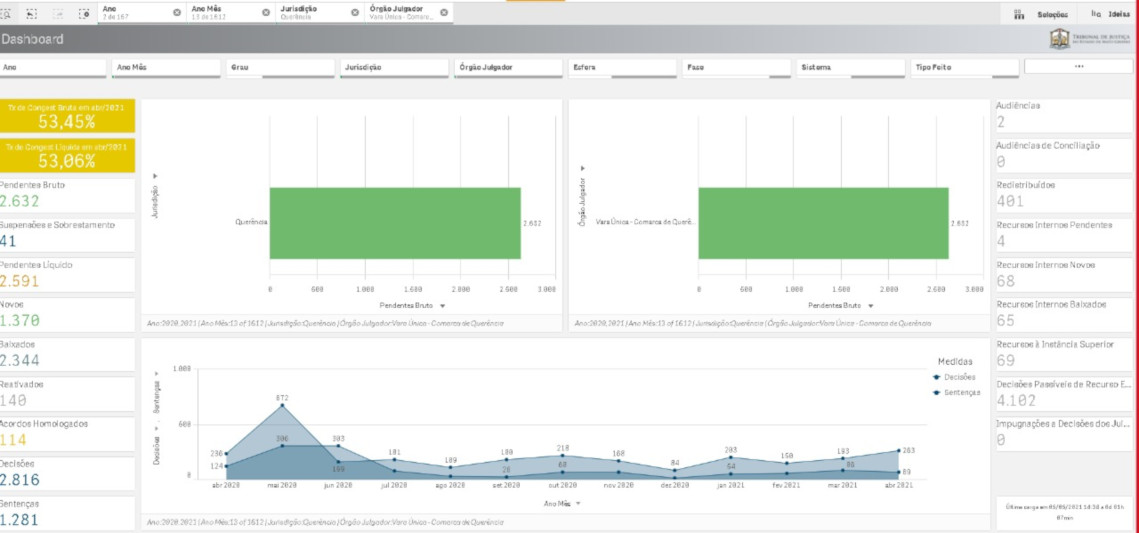Remove the Órgão Julgador selection chip
1139x533 pixels.
pos(444,13)
